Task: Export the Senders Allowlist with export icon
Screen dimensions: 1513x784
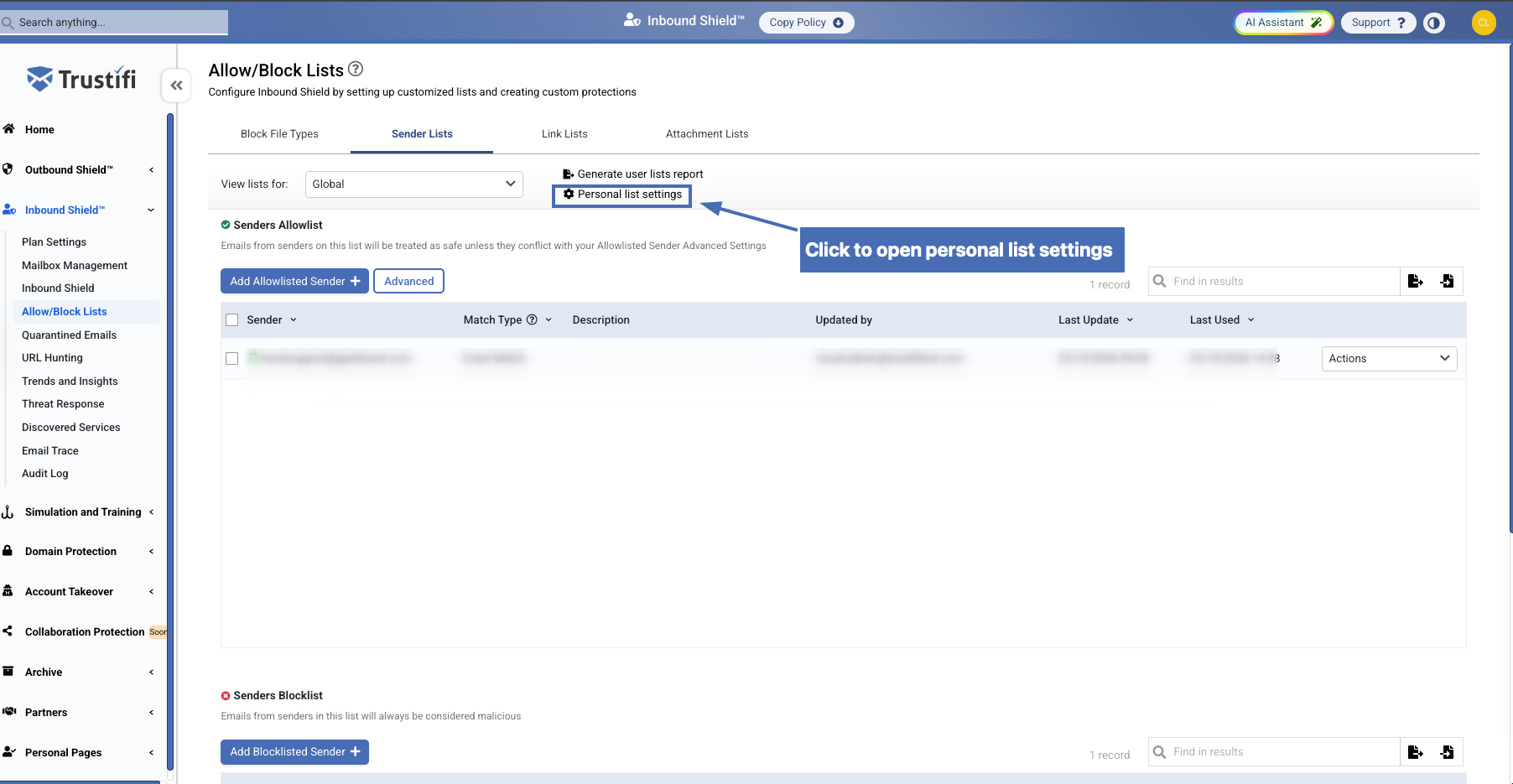Action: click(x=1416, y=282)
